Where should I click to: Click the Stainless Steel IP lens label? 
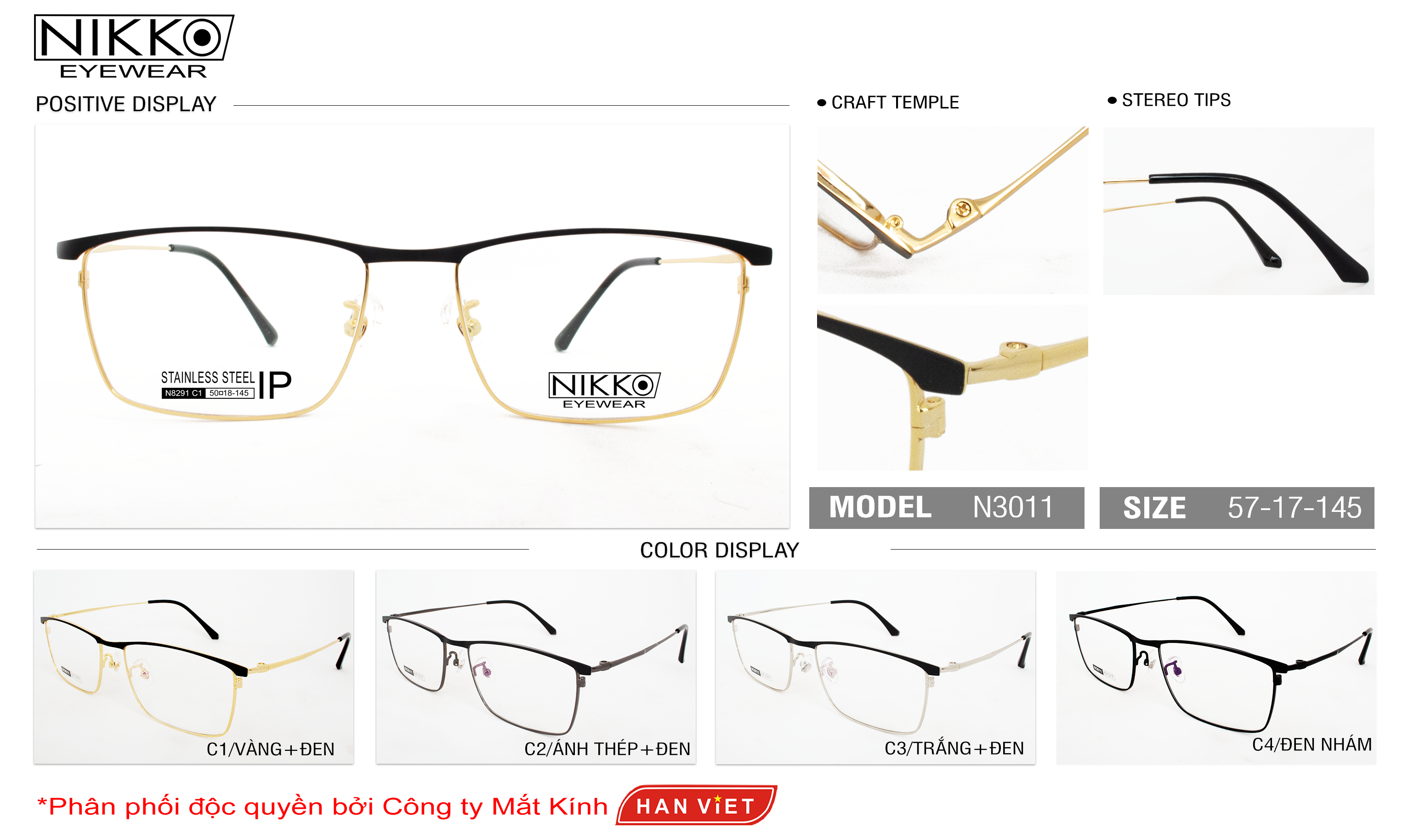pos(226,385)
